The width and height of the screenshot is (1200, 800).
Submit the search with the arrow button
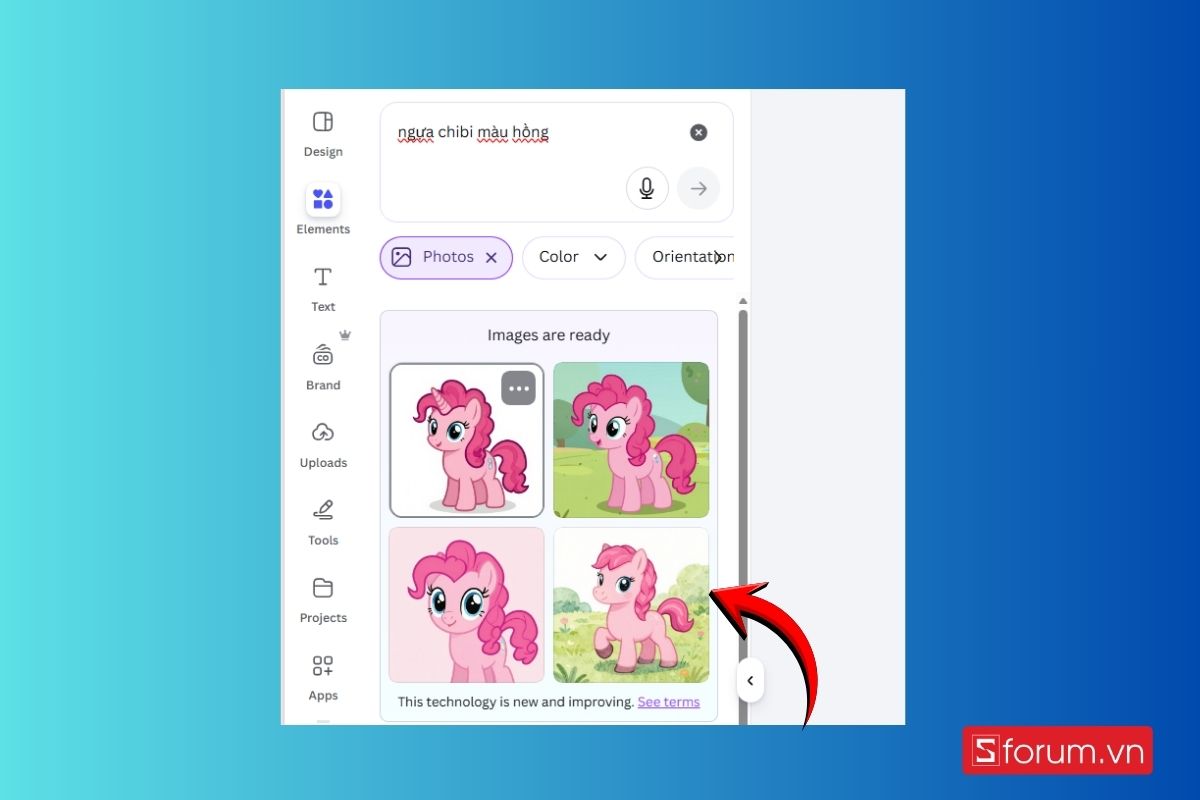click(x=698, y=188)
